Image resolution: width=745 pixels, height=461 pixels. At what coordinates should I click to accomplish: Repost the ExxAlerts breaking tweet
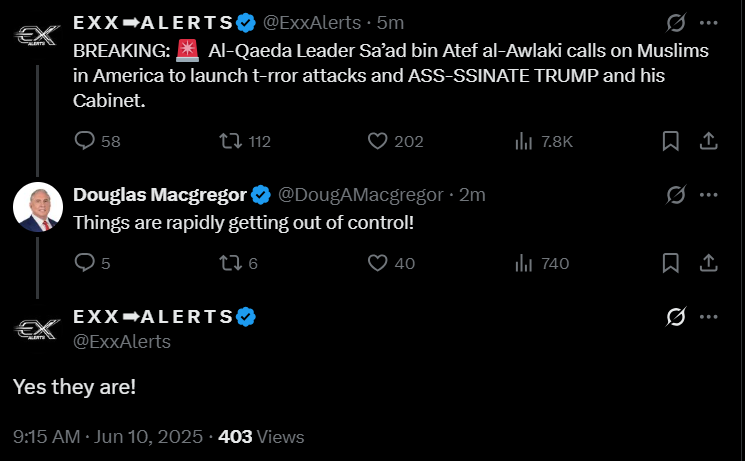click(x=229, y=142)
